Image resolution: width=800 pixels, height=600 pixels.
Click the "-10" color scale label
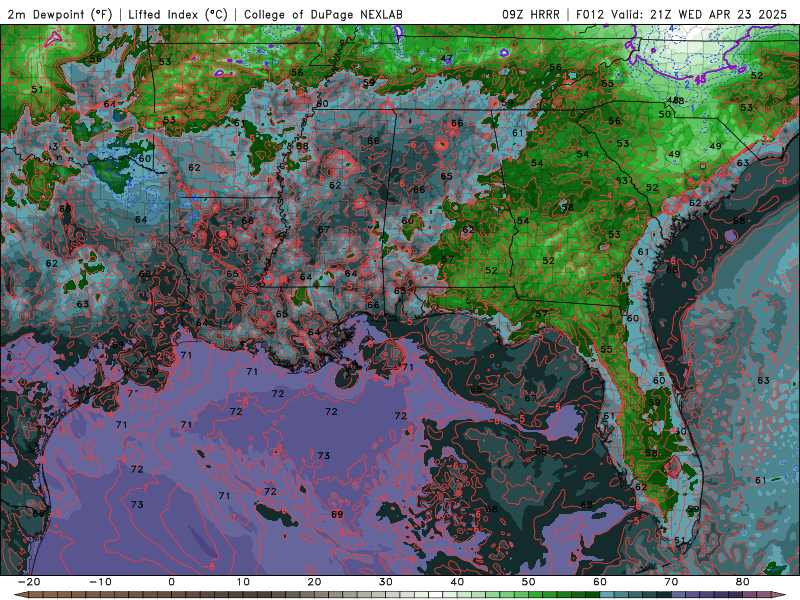(100, 582)
